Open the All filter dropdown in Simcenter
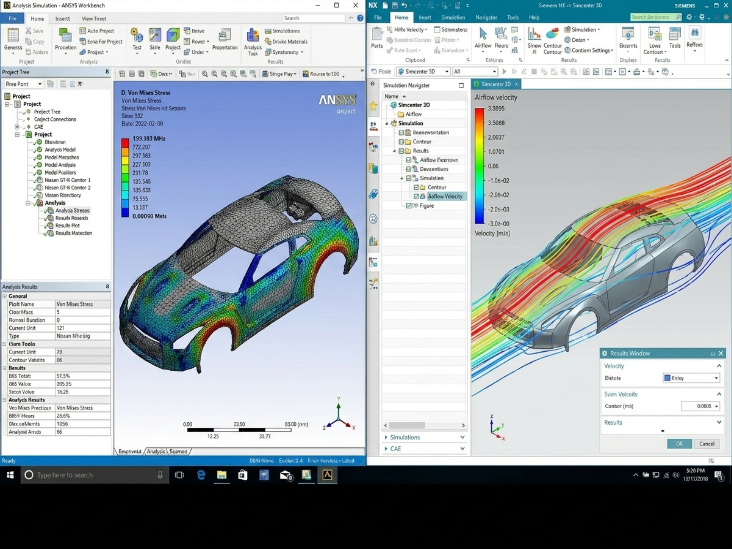 [x=474, y=71]
